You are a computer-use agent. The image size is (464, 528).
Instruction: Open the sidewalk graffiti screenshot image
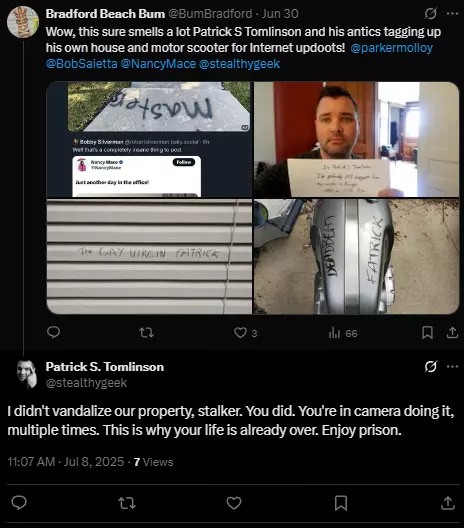tap(149, 139)
